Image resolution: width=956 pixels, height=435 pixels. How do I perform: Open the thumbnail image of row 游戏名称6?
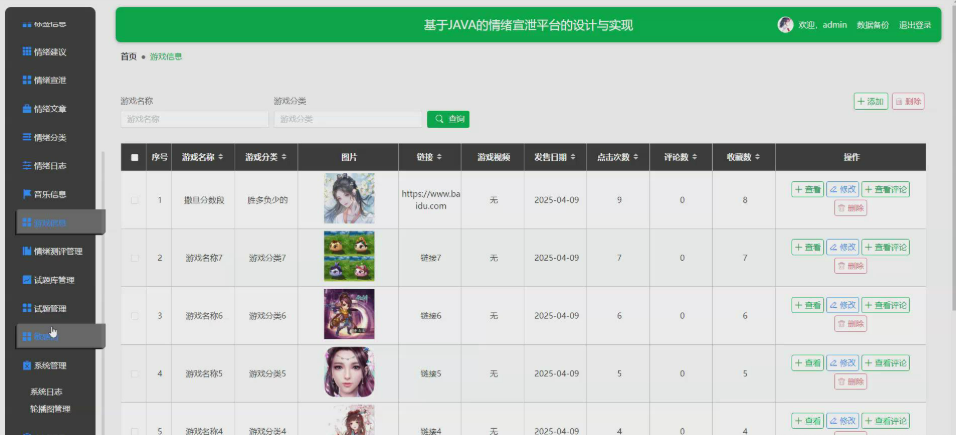click(349, 314)
